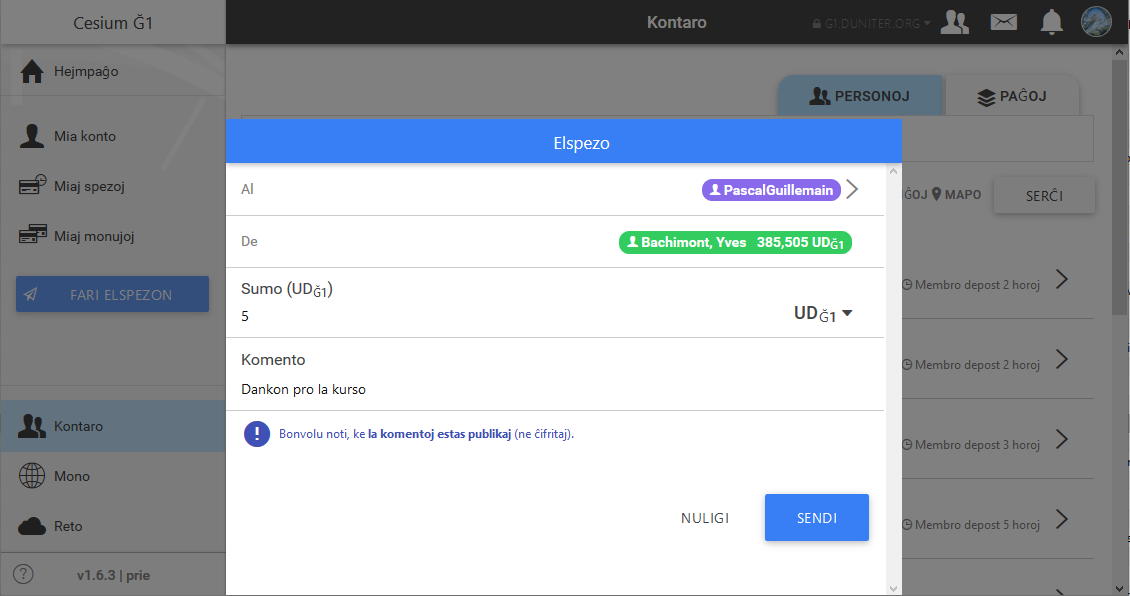The width and height of the screenshot is (1130, 596).
Task: Open Miaj monujoj wallets icon
Action: [32, 235]
